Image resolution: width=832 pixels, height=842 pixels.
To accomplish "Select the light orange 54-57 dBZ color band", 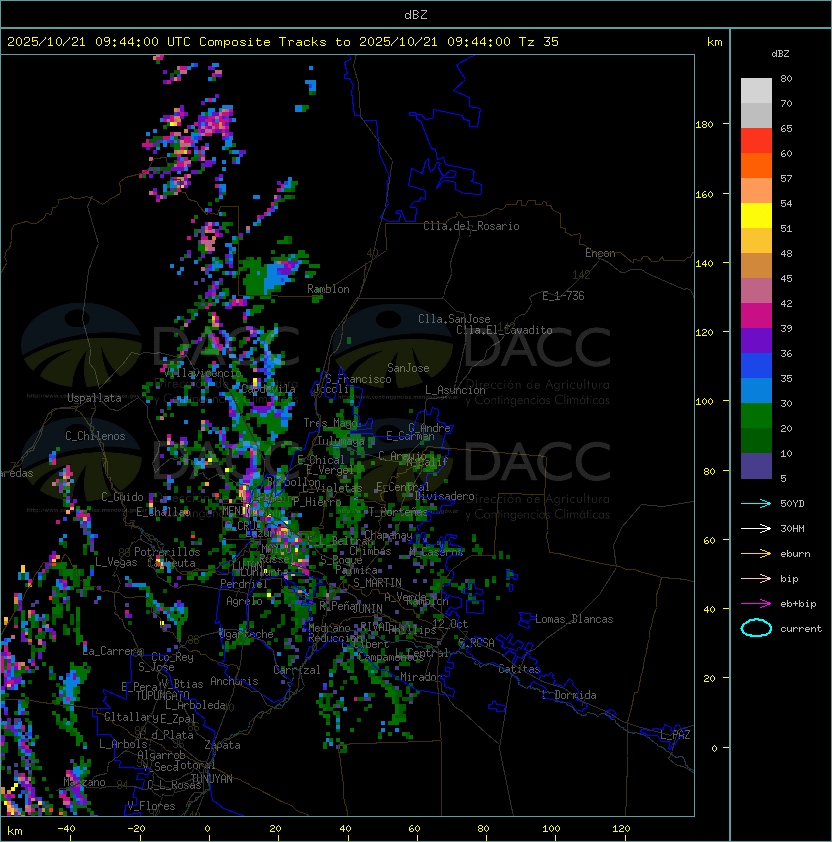I will pos(756,191).
